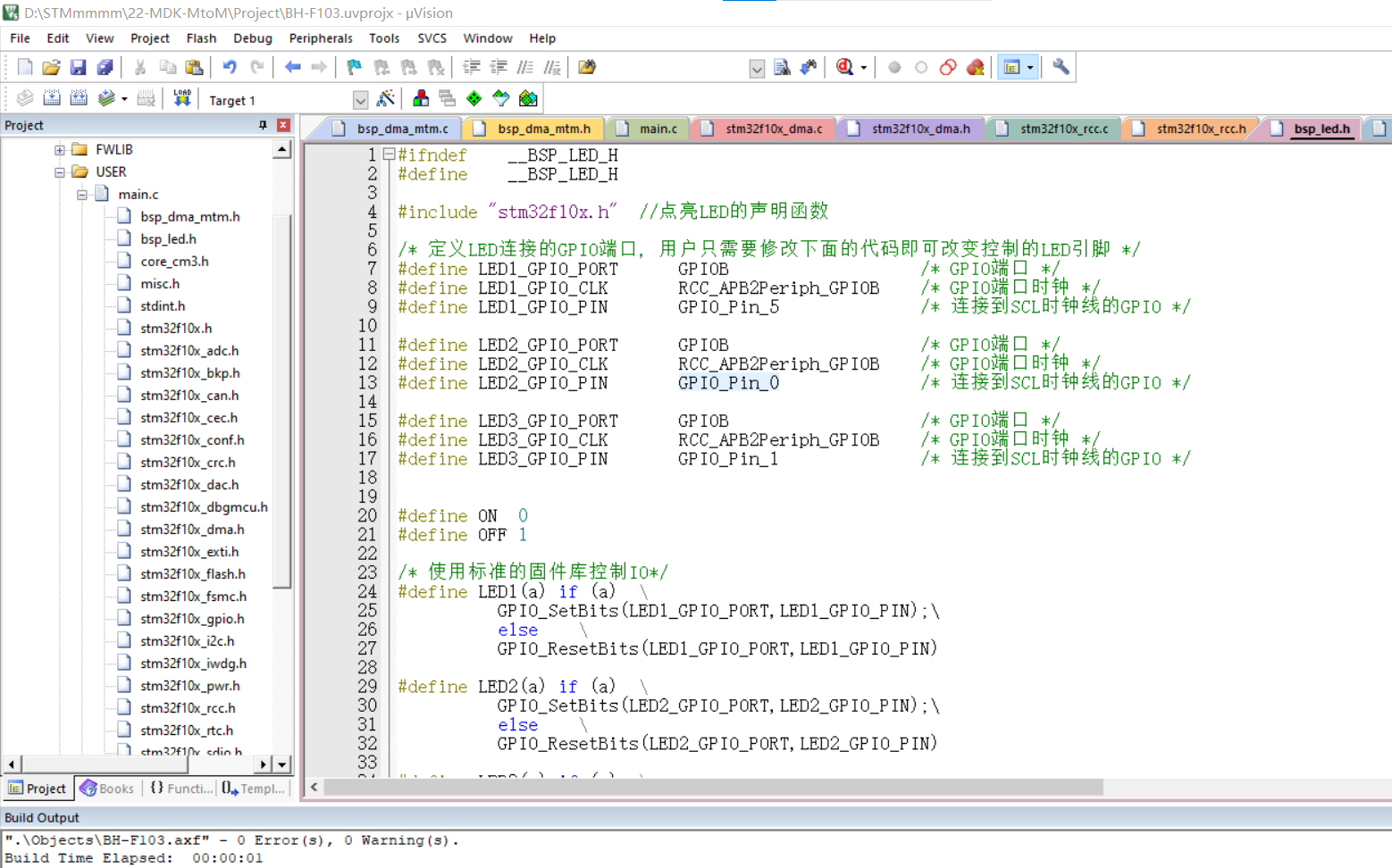Insert a bookmark with the flag icon
This screenshot has height=868, width=1392.
355,67
